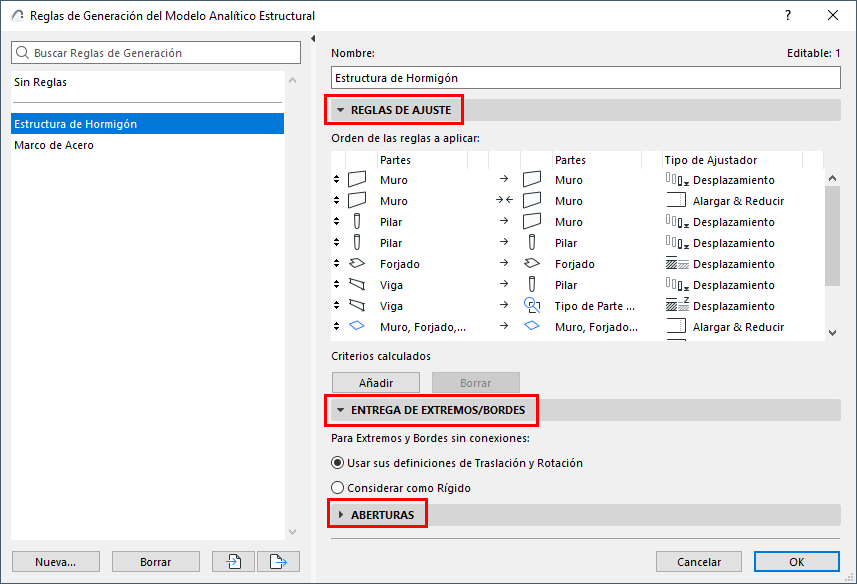Screen dimensions: 857x584
Task: Click the search magnifier icon
Action: coord(24,53)
